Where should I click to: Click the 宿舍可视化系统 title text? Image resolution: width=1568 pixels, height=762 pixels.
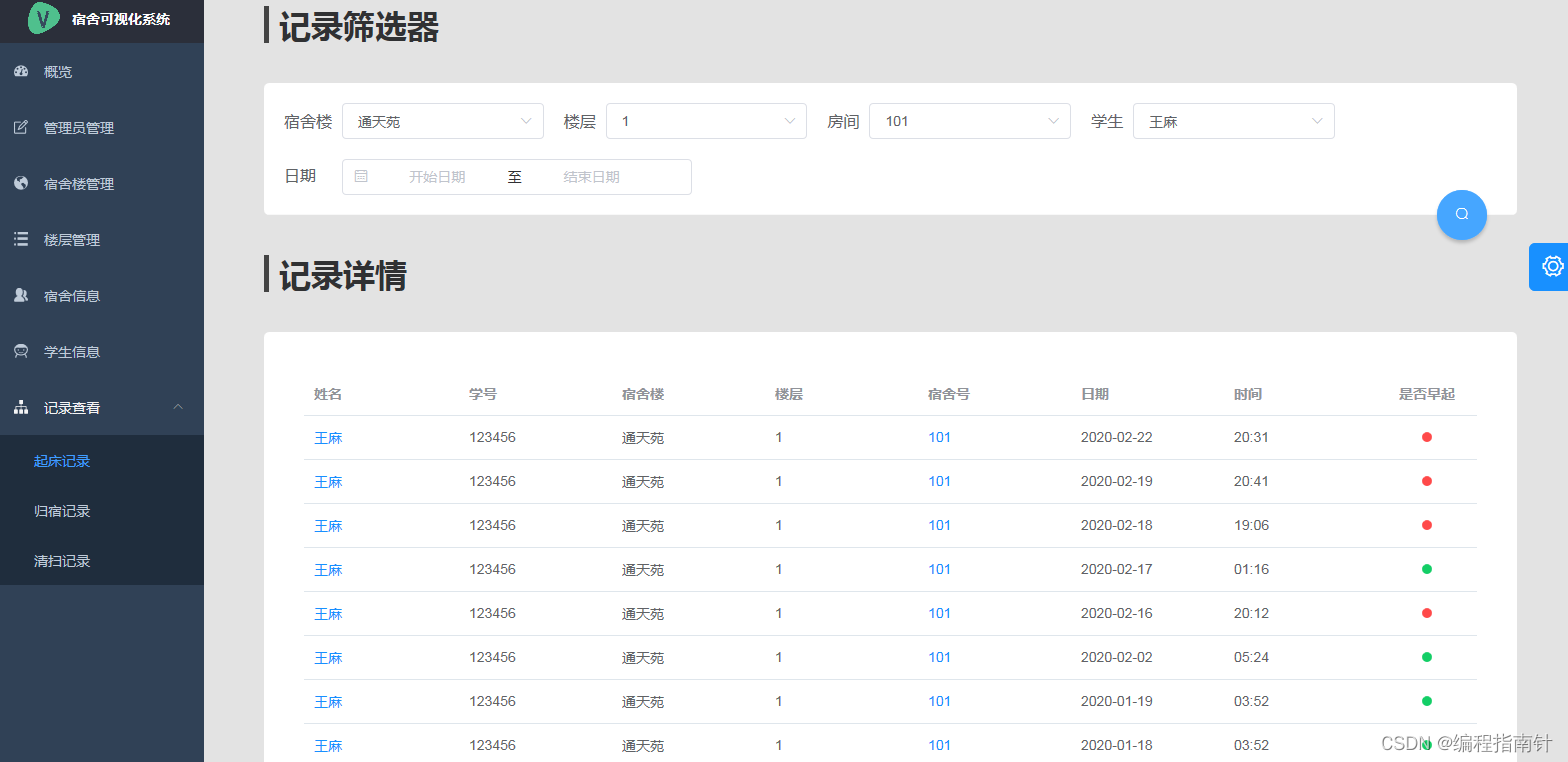121,19
